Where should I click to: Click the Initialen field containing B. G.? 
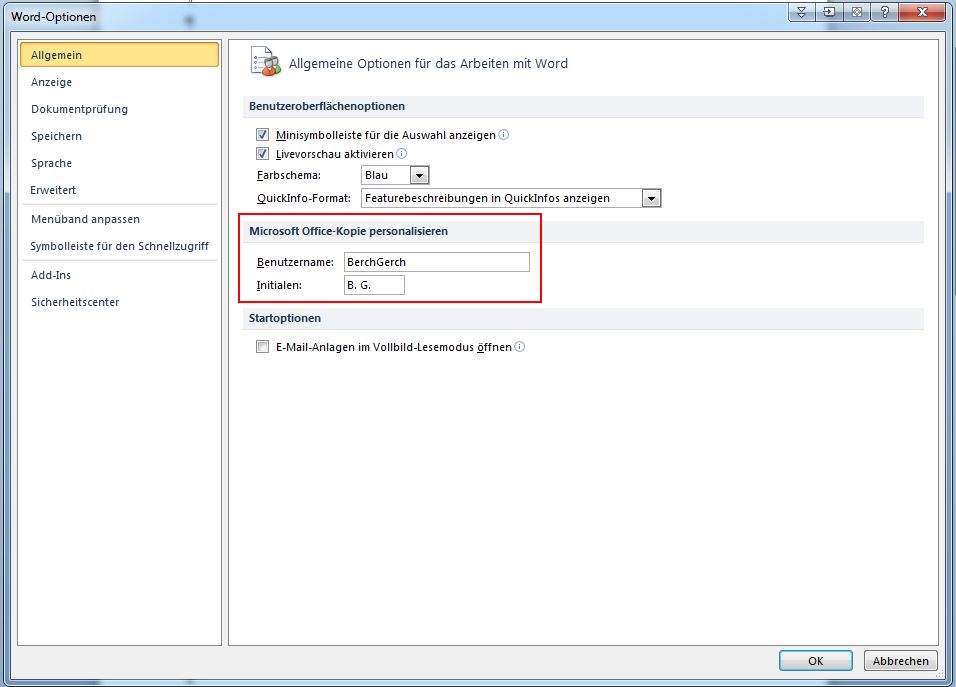coord(374,285)
